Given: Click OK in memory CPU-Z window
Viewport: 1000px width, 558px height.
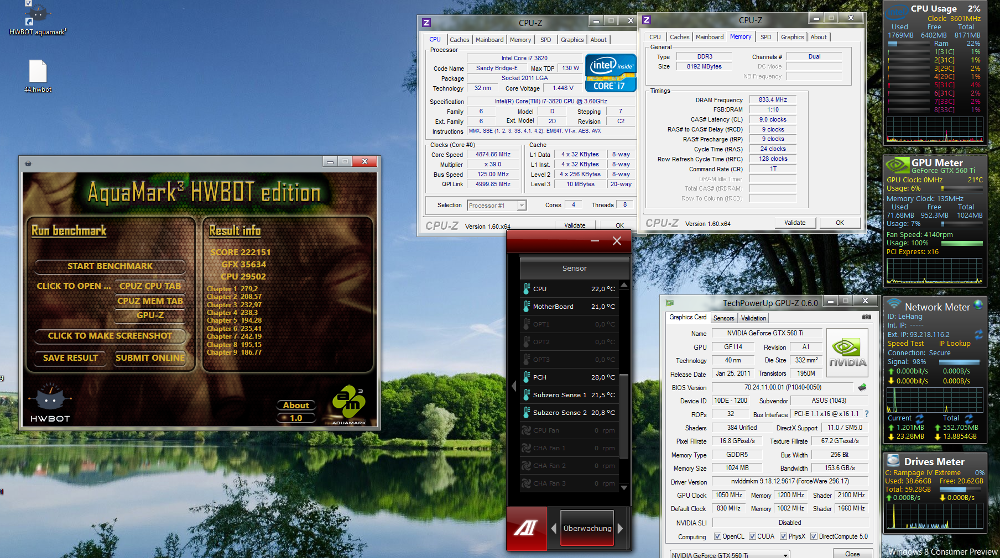Looking at the screenshot, I should [x=839, y=223].
